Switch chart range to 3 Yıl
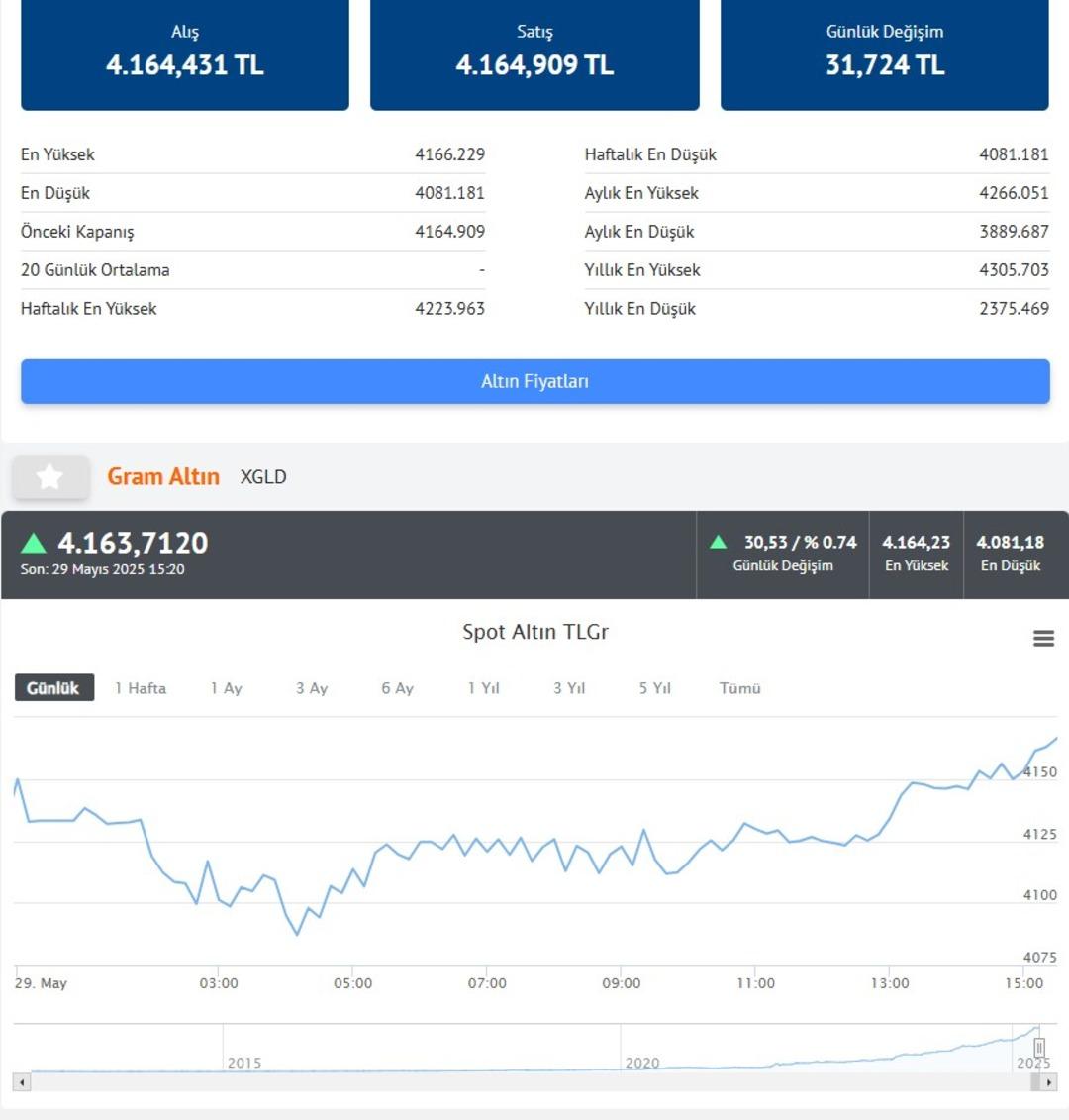This screenshot has height=1120, width=1069. (x=569, y=688)
